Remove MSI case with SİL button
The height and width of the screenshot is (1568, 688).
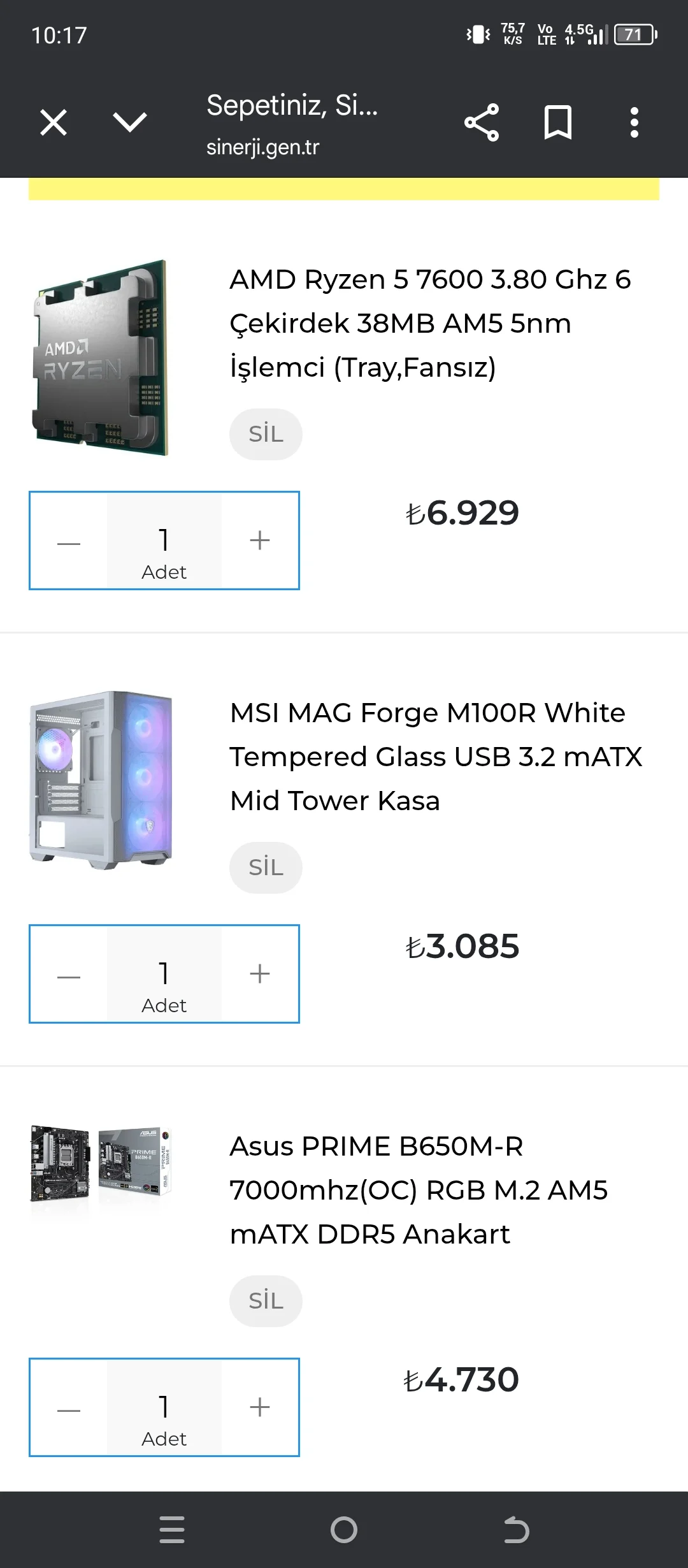coord(266,867)
